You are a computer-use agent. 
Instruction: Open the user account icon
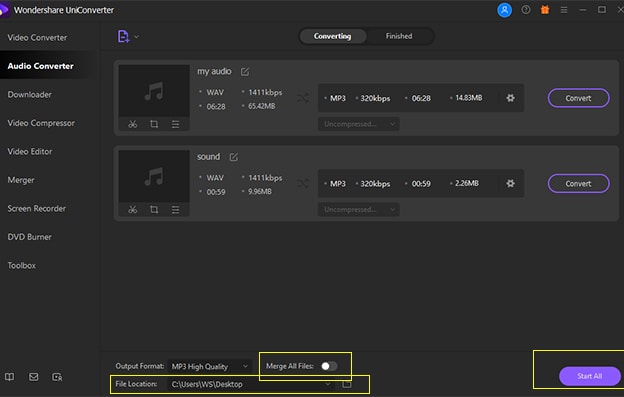[504, 10]
